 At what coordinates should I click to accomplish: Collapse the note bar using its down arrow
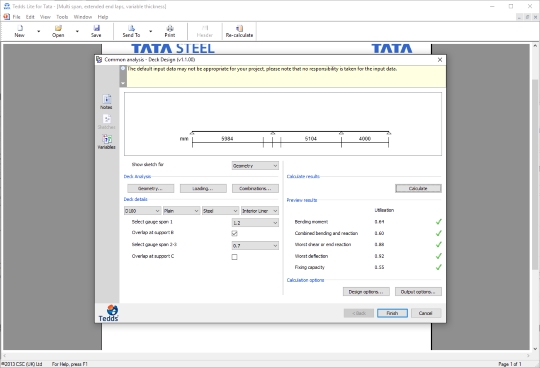pyautogui.click(x=123, y=83)
